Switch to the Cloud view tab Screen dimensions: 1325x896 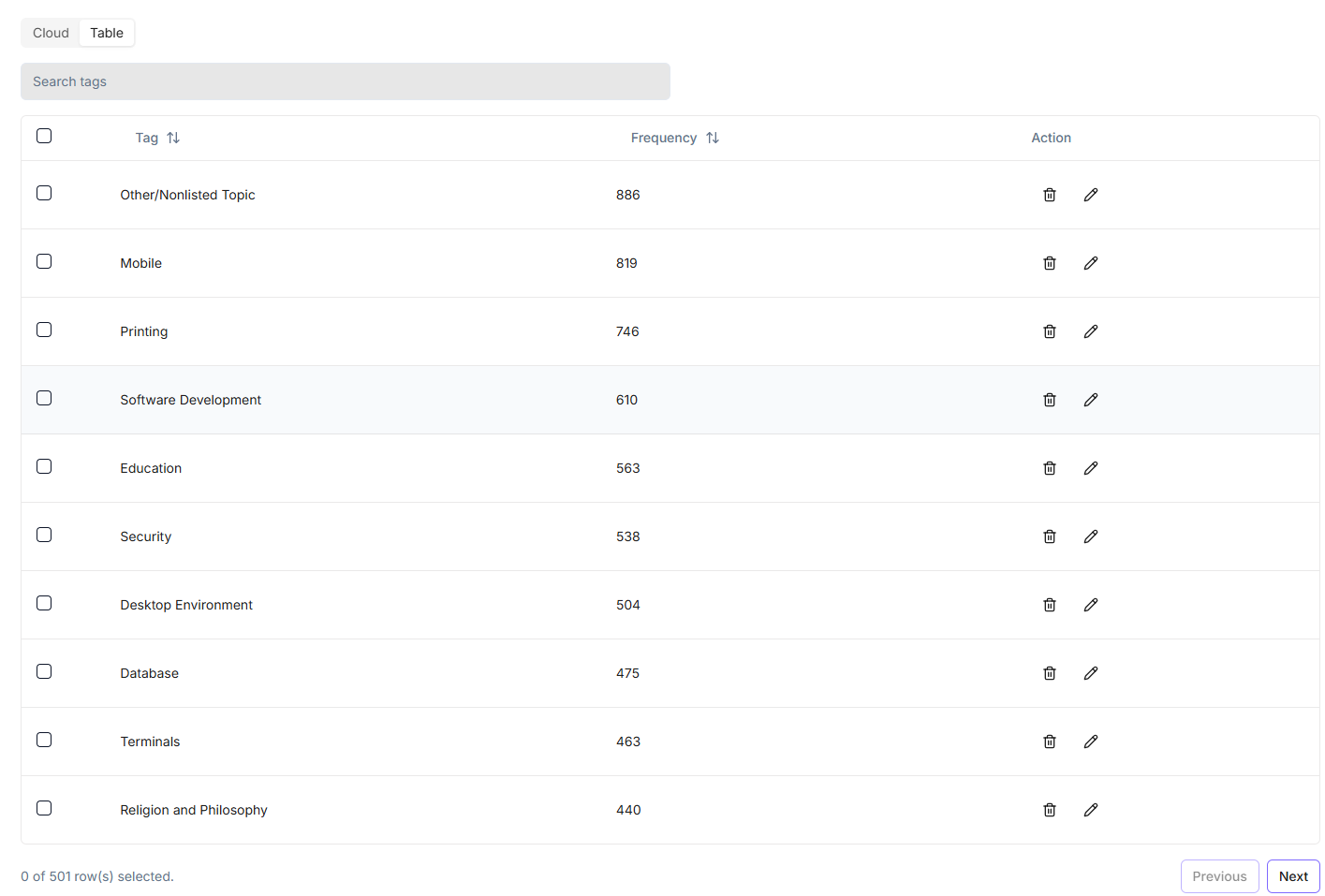pyautogui.click(x=51, y=33)
